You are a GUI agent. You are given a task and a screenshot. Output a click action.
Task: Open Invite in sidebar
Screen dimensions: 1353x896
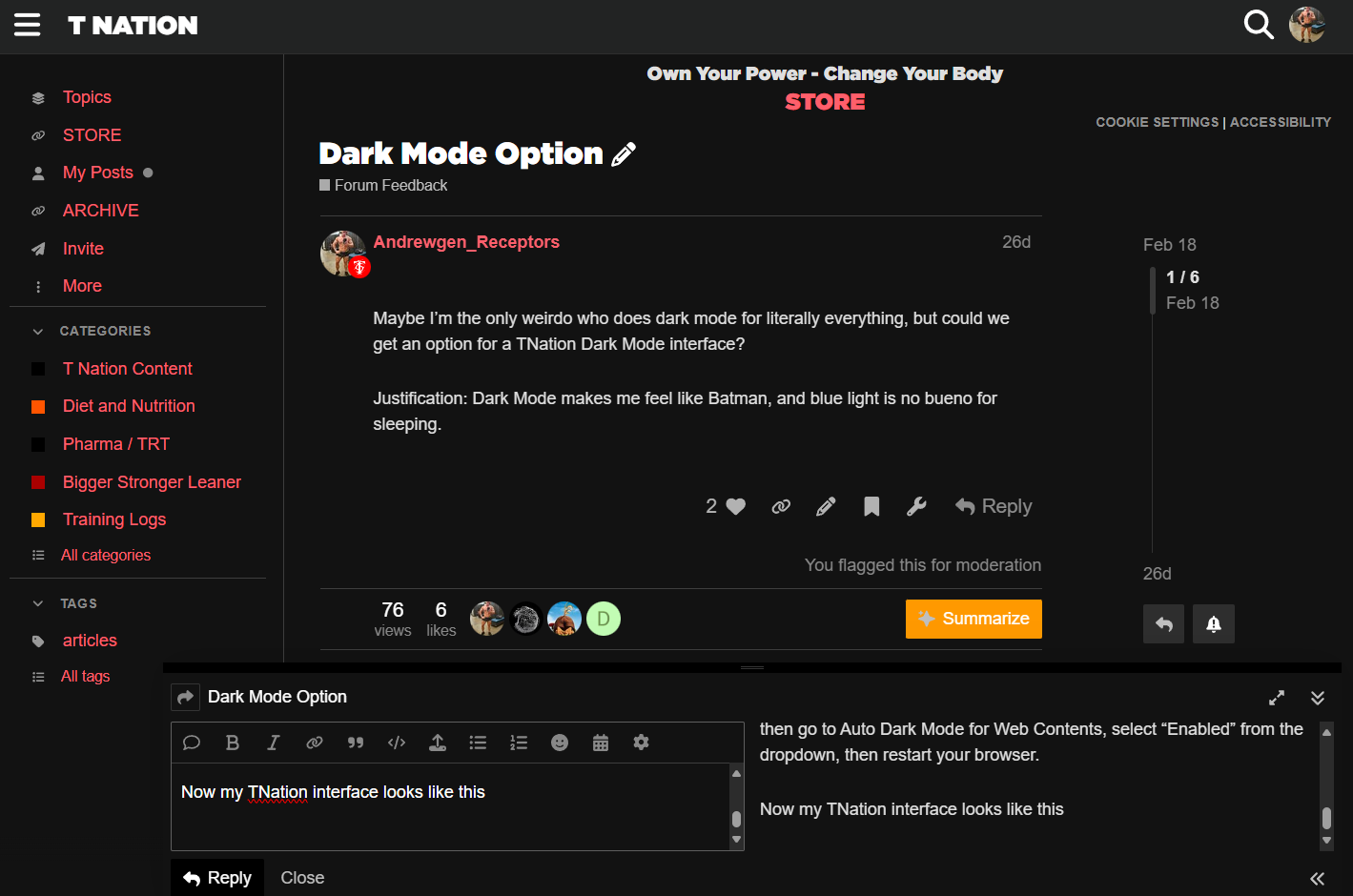click(83, 249)
